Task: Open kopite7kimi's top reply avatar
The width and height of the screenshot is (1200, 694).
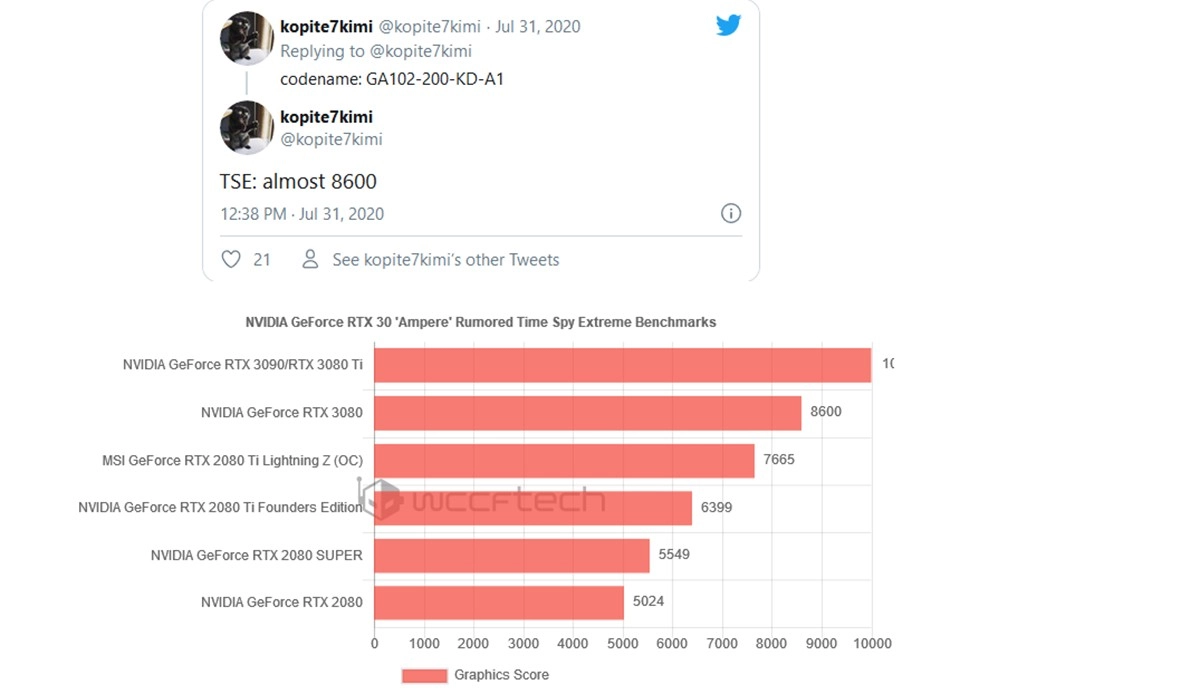Action: (247, 38)
